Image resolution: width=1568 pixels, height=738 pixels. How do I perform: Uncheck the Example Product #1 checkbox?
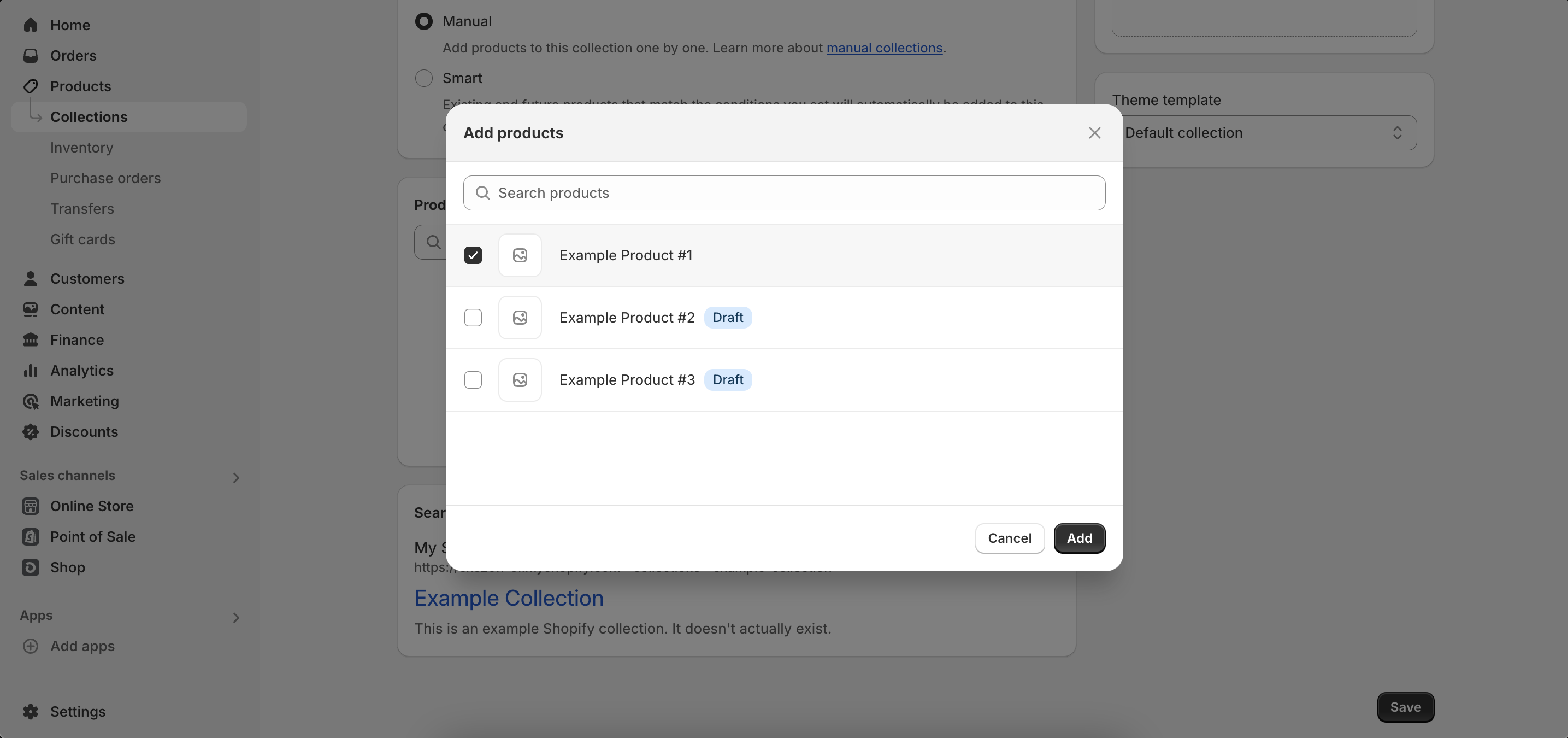click(x=473, y=255)
